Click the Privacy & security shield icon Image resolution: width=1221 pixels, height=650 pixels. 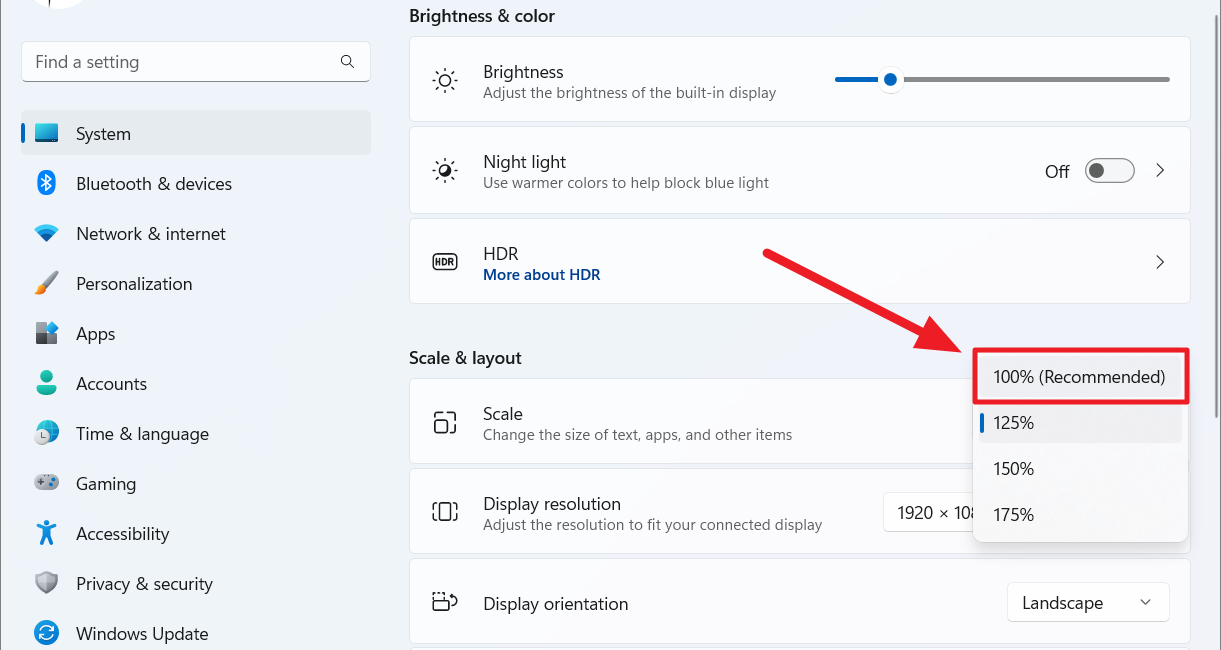click(47, 583)
